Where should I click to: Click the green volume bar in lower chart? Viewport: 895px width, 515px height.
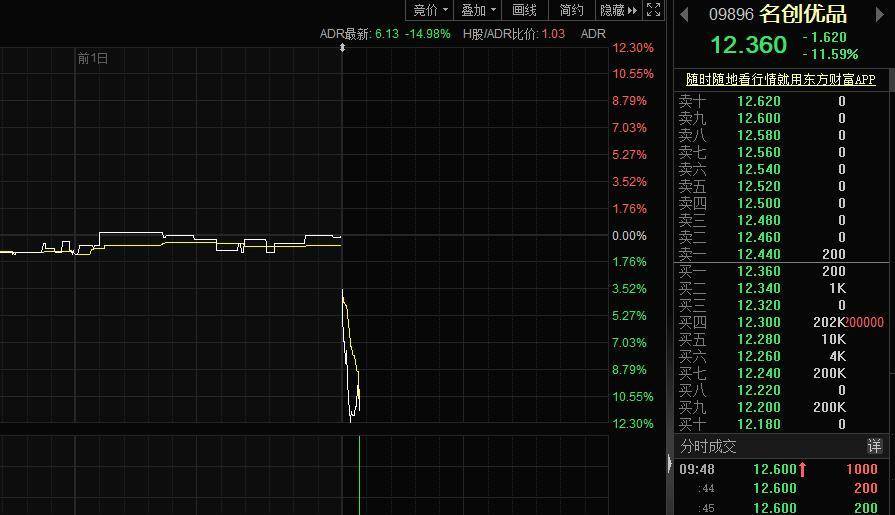click(x=358, y=475)
